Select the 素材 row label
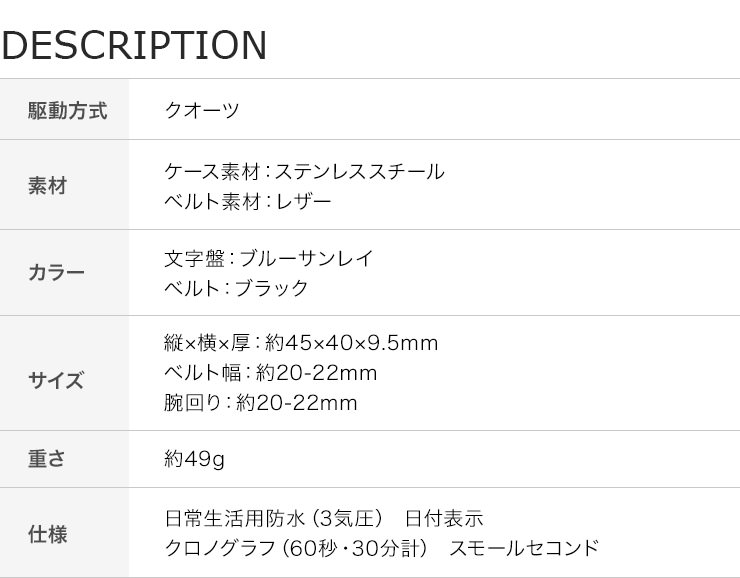This screenshot has width=740, height=578. 48,185
